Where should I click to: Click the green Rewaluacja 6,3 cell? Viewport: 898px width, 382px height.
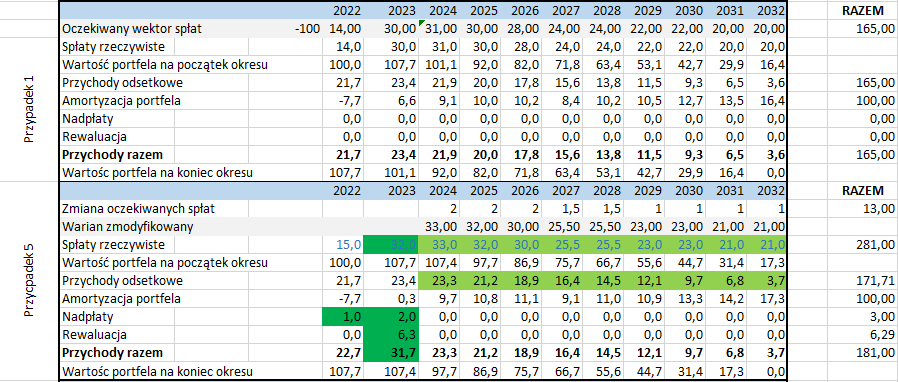pyautogui.click(x=392, y=334)
